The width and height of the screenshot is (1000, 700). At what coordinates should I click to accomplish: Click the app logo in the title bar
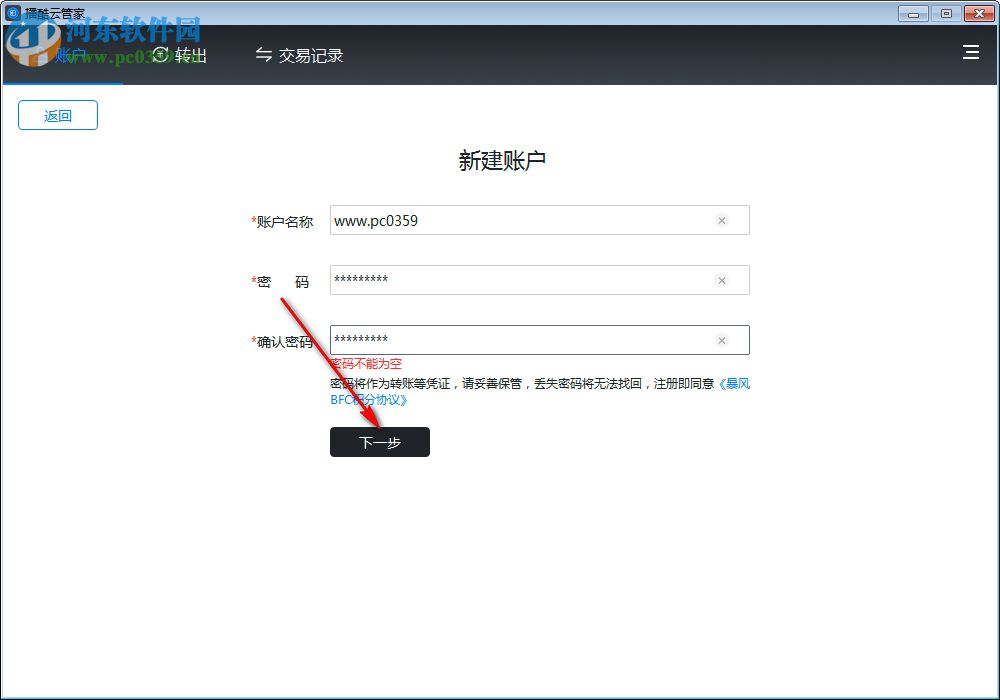(11, 13)
